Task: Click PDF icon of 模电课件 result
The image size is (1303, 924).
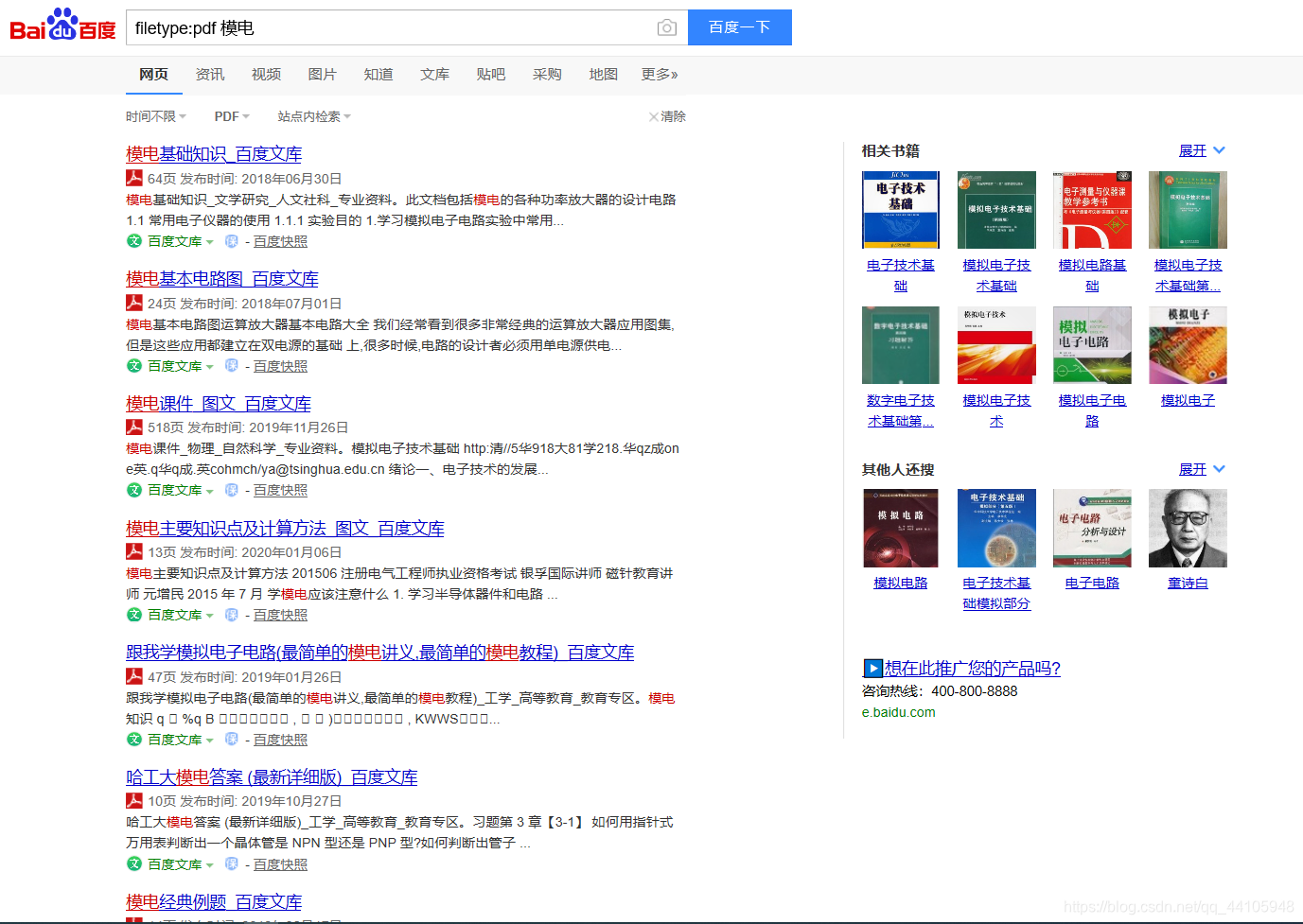Action: point(134,427)
